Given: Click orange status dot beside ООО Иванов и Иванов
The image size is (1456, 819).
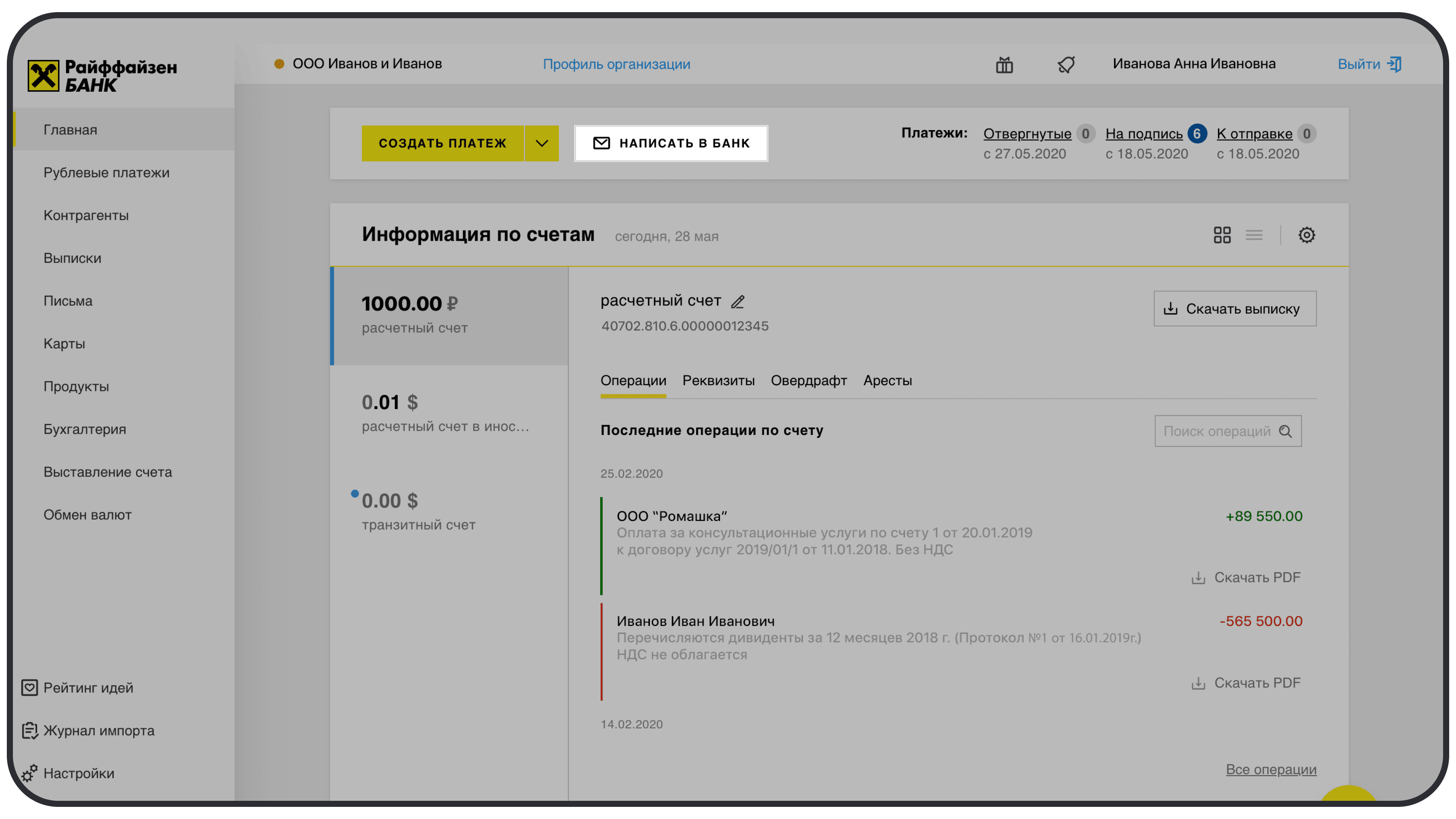Looking at the screenshot, I should pos(279,64).
